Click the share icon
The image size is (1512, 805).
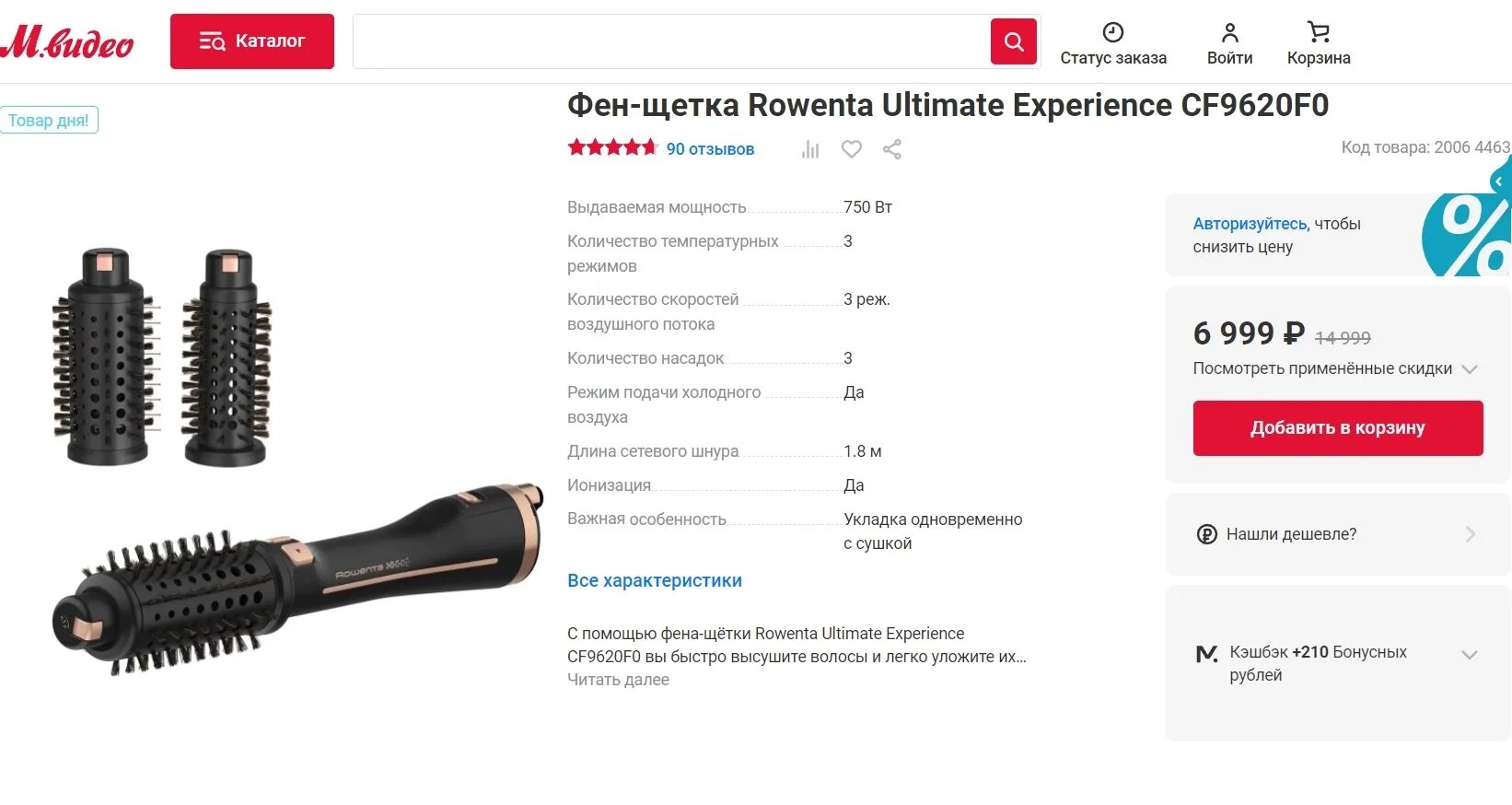tap(892, 149)
